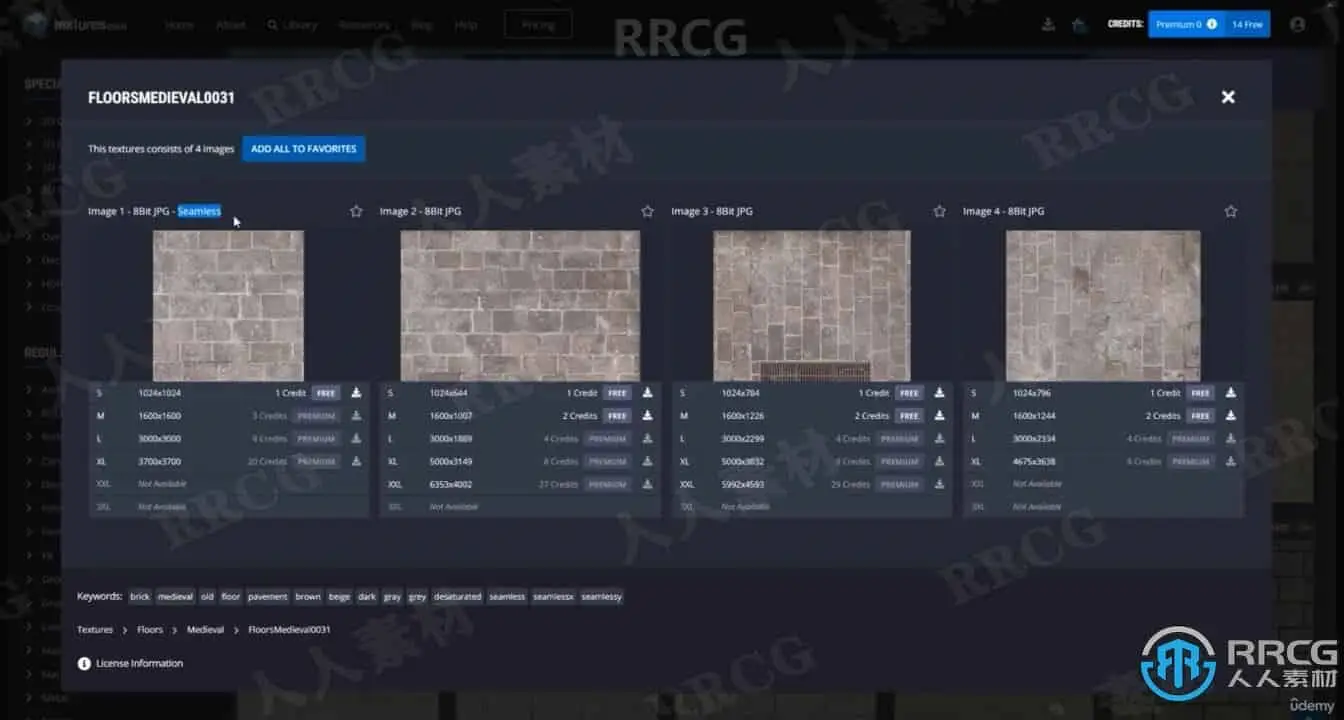Click the 'old' keyword tag
Screen dimensions: 1344x720
point(207,597)
